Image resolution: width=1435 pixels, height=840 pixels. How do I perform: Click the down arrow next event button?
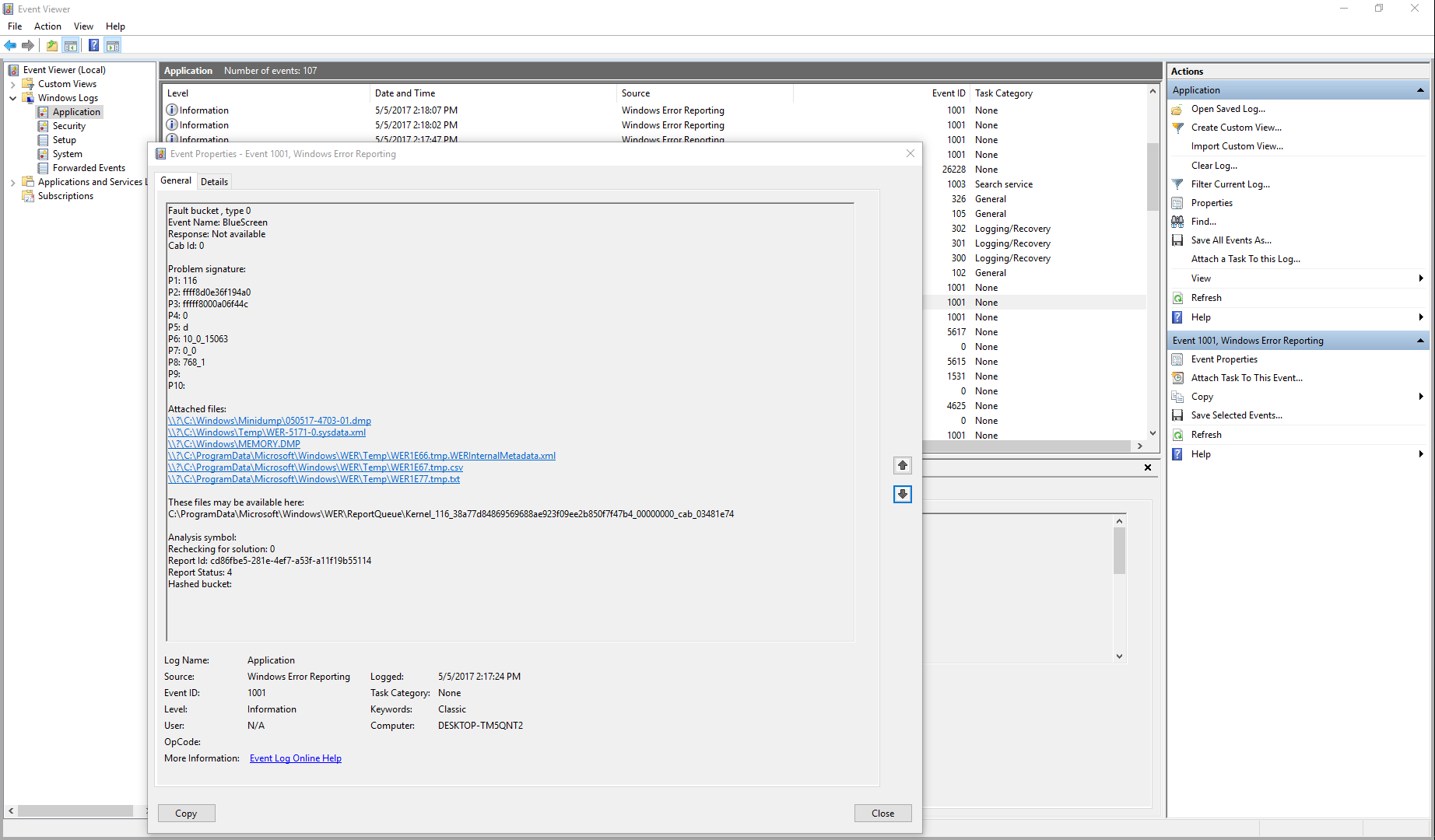(x=903, y=494)
